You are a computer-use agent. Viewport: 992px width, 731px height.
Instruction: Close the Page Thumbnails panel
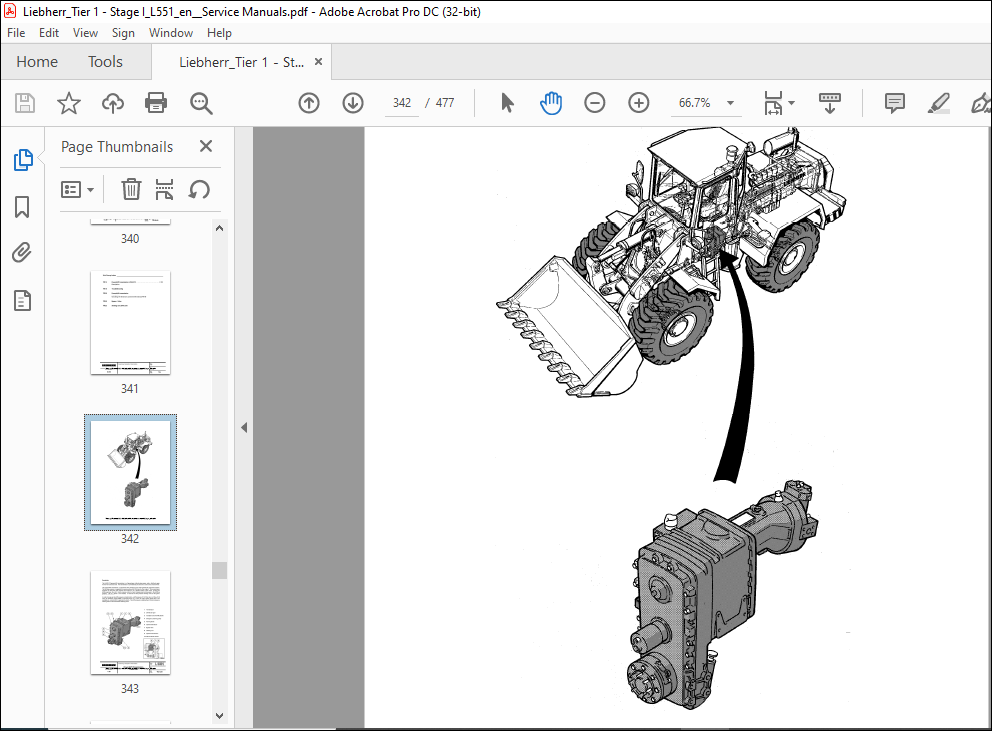[206, 146]
